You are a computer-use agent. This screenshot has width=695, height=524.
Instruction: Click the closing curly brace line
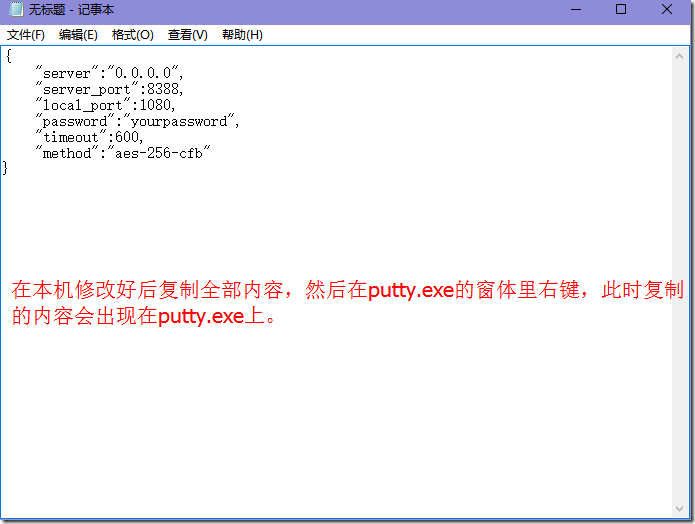pyautogui.click(x=5, y=168)
